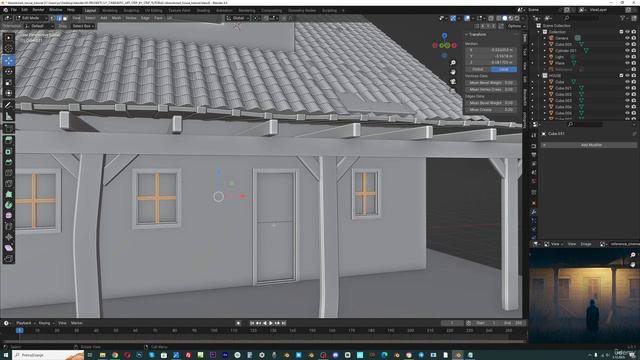Enable edge select mode

60,18
